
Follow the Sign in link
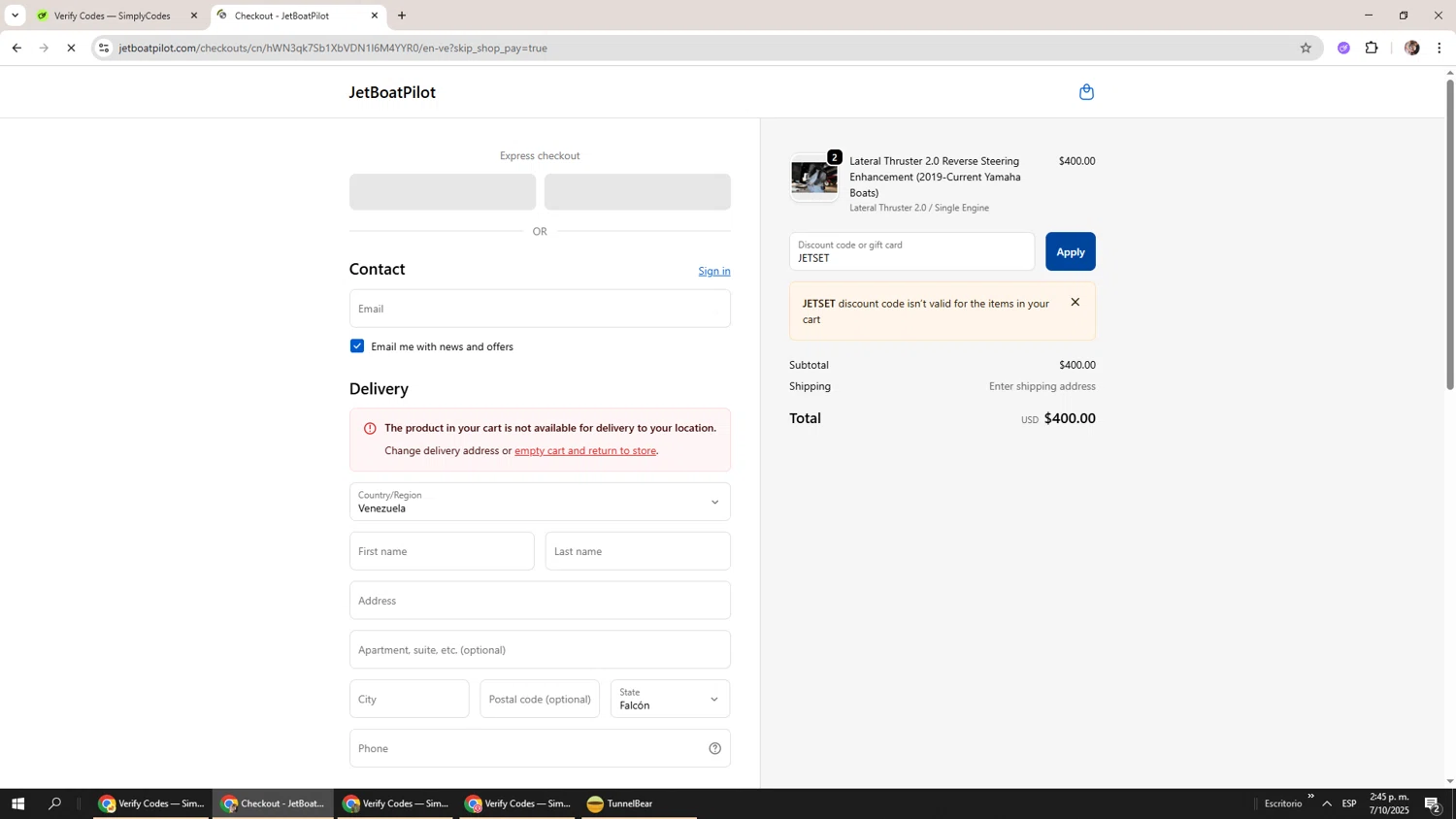pos(714,271)
